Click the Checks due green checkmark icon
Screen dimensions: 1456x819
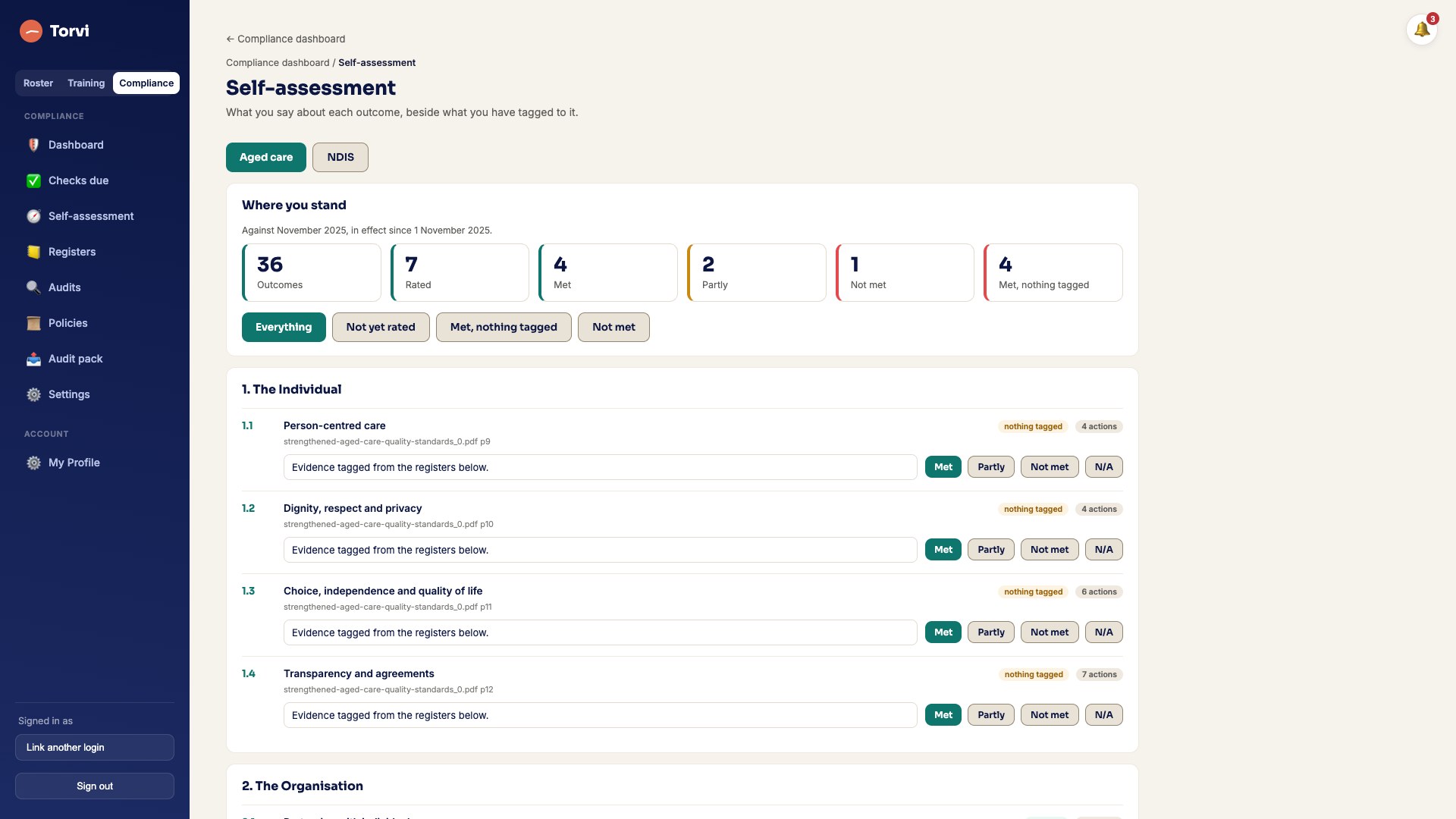pos(33,180)
